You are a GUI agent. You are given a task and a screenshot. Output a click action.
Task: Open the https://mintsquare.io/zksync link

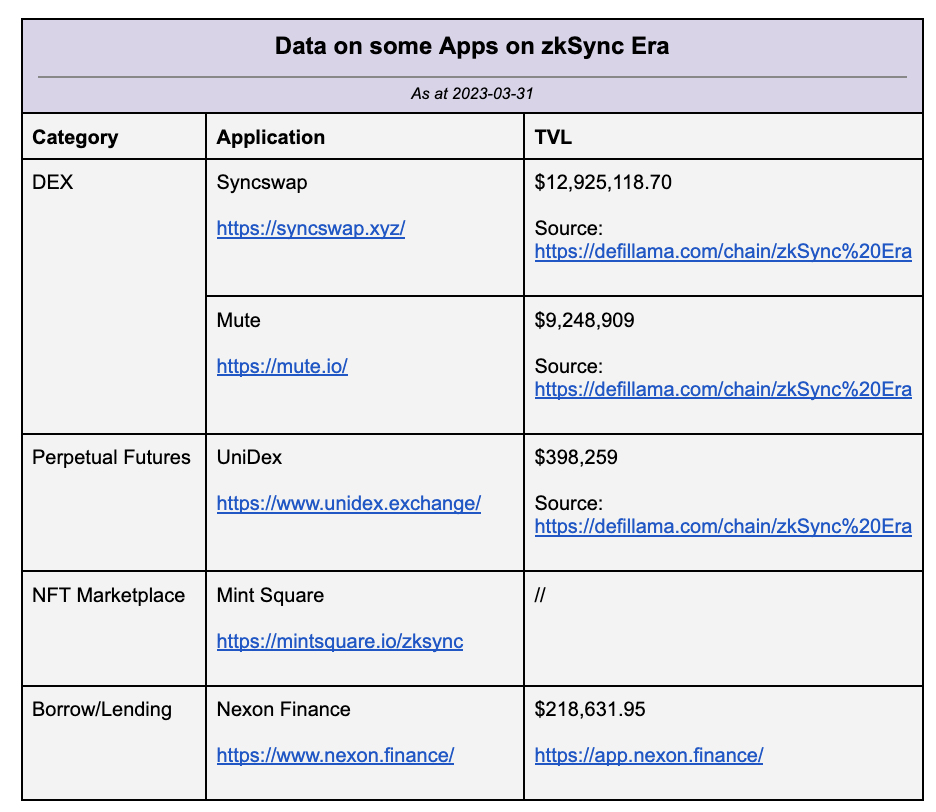pos(340,641)
